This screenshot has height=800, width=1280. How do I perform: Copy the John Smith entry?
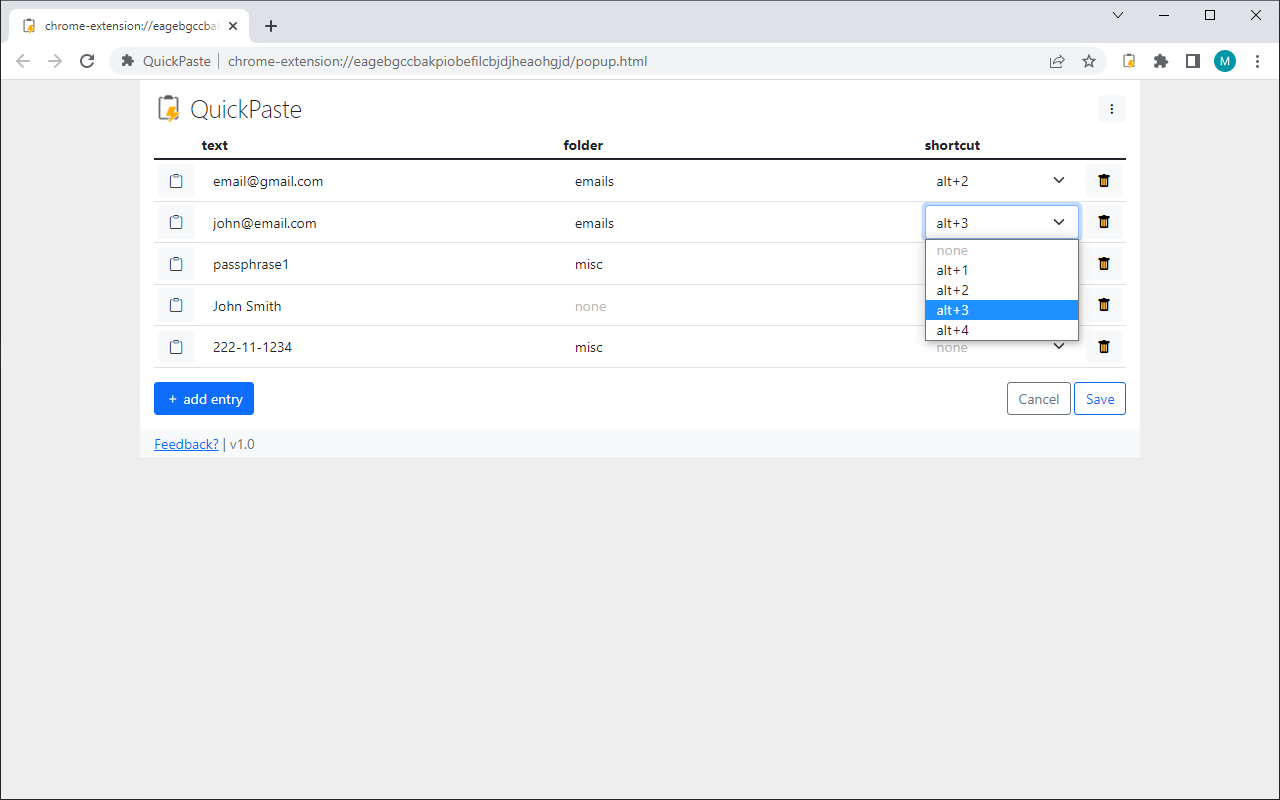click(176, 305)
